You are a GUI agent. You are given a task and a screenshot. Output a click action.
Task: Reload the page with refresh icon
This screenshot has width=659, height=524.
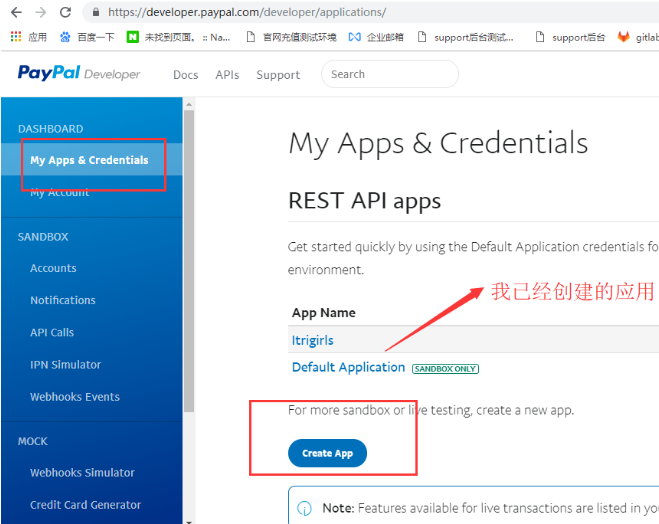click(65, 12)
